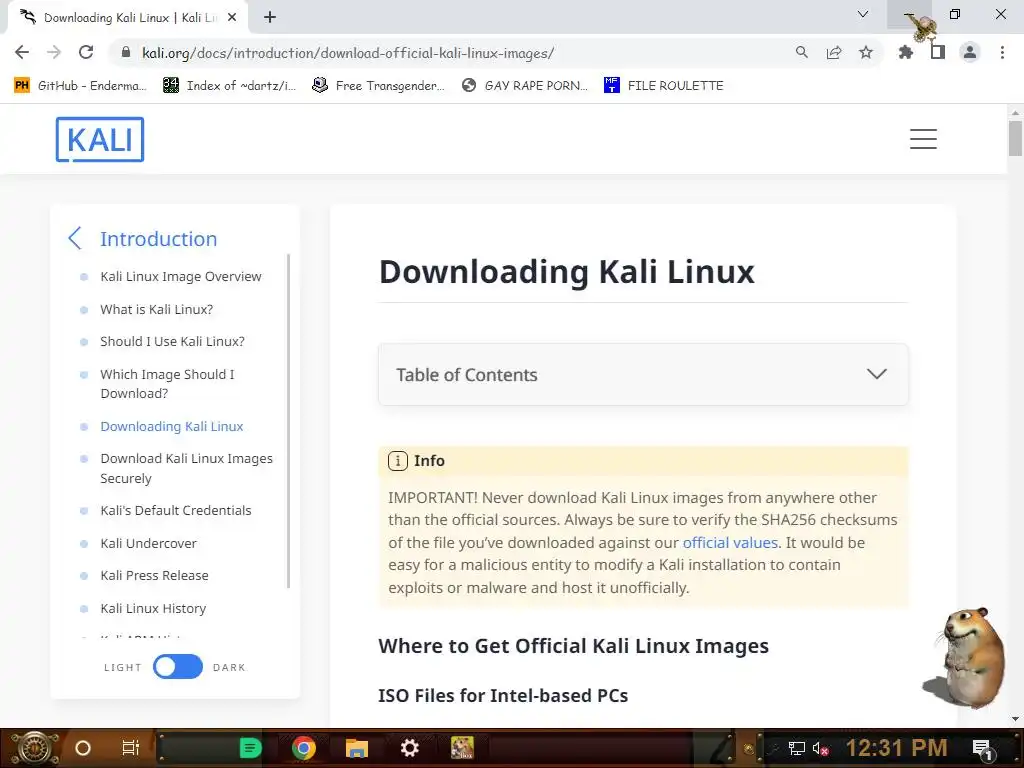Screen dimensions: 1024x768
Task: Click the LIGHT theme label
Action: click(x=123, y=667)
